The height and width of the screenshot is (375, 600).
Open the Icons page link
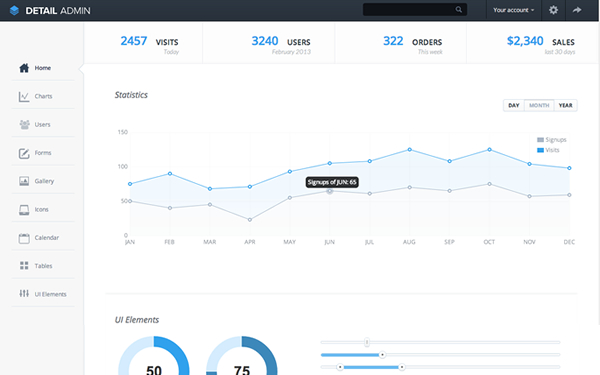[43, 209]
